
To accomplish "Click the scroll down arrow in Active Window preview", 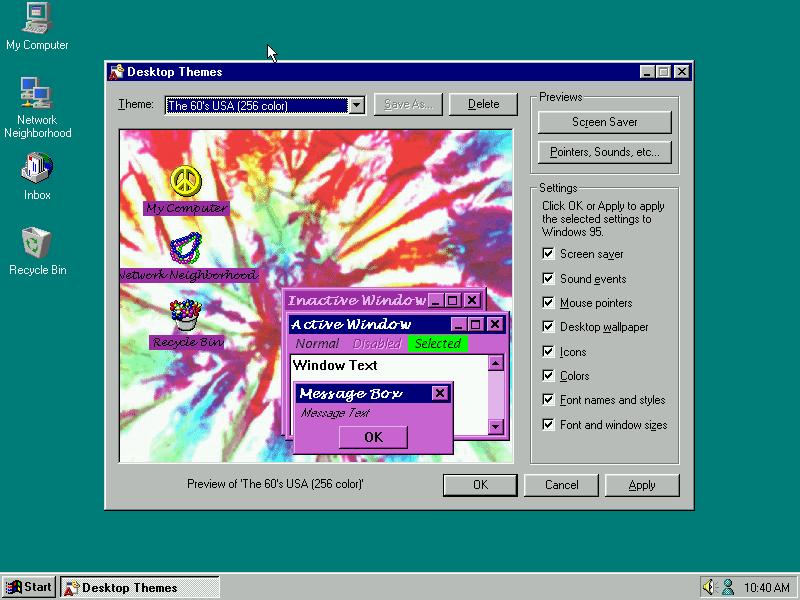I will [x=495, y=426].
